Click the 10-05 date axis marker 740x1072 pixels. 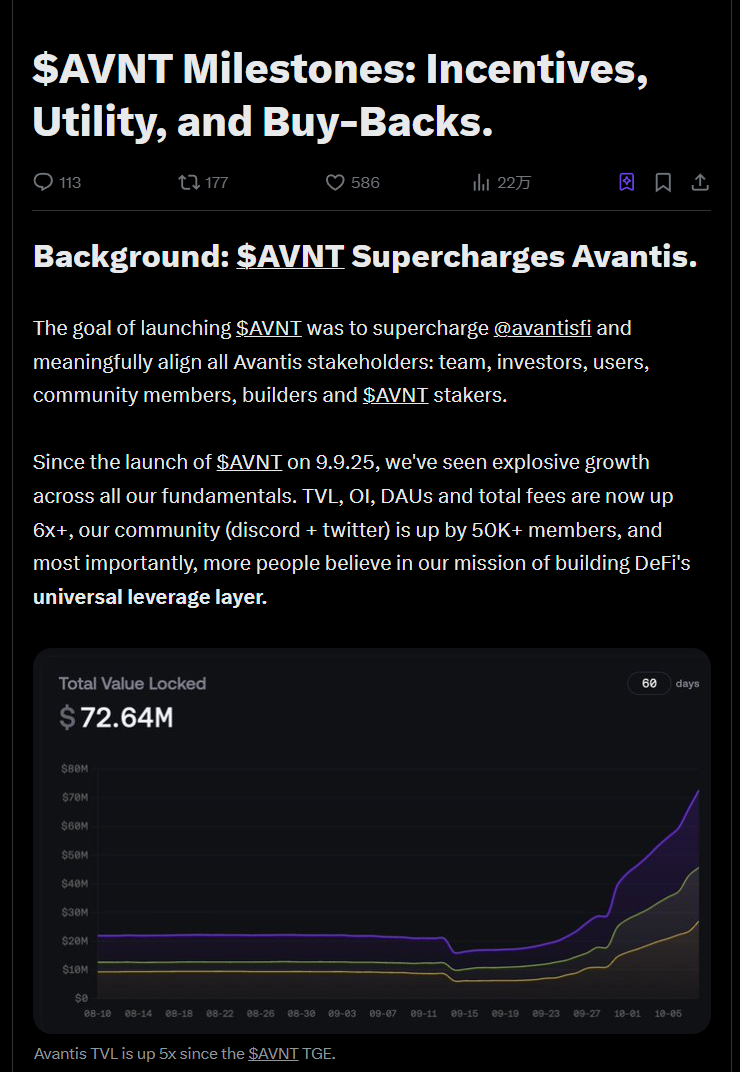(x=669, y=1013)
